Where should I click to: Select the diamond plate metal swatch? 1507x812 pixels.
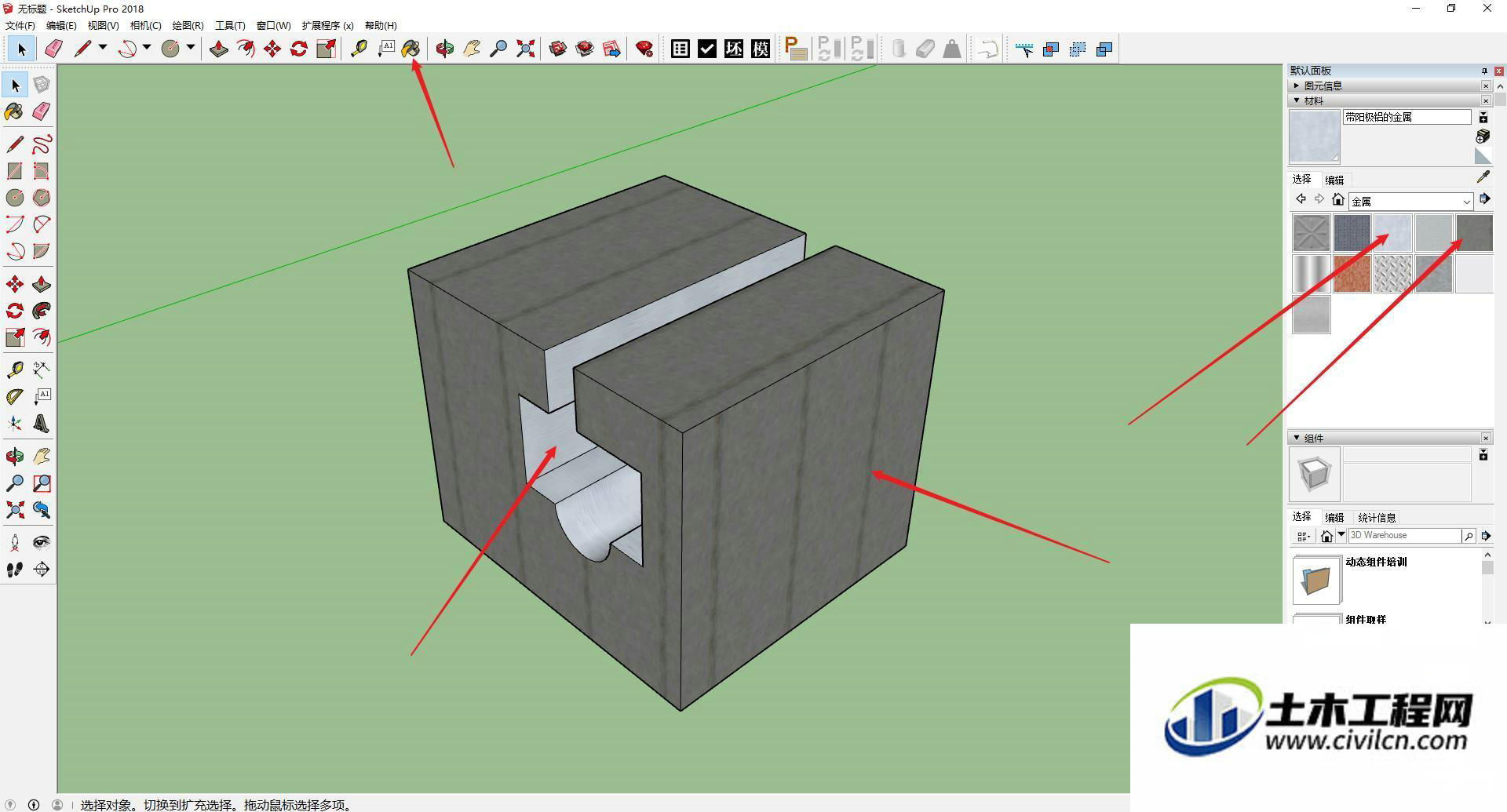pos(1393,274)
